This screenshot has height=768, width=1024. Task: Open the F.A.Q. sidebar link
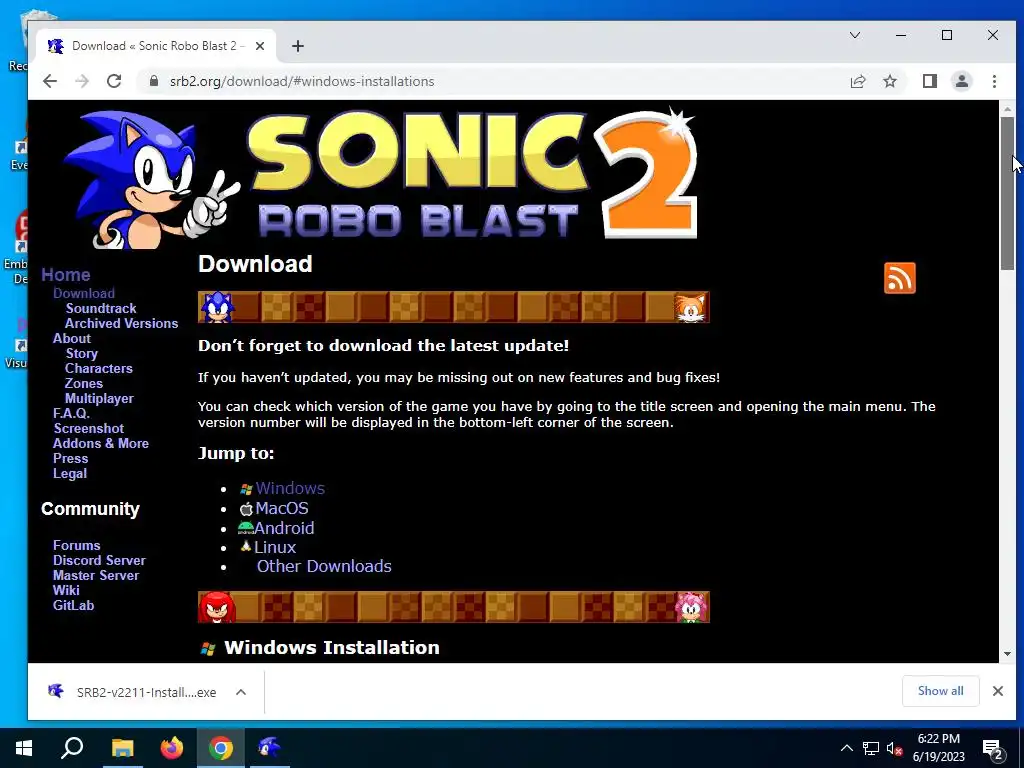point(71,413)
